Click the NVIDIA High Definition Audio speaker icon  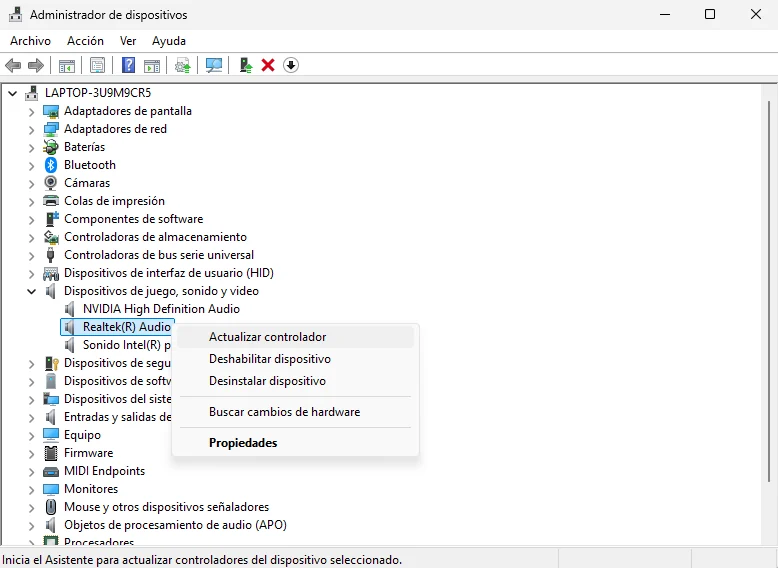[70, 309]
